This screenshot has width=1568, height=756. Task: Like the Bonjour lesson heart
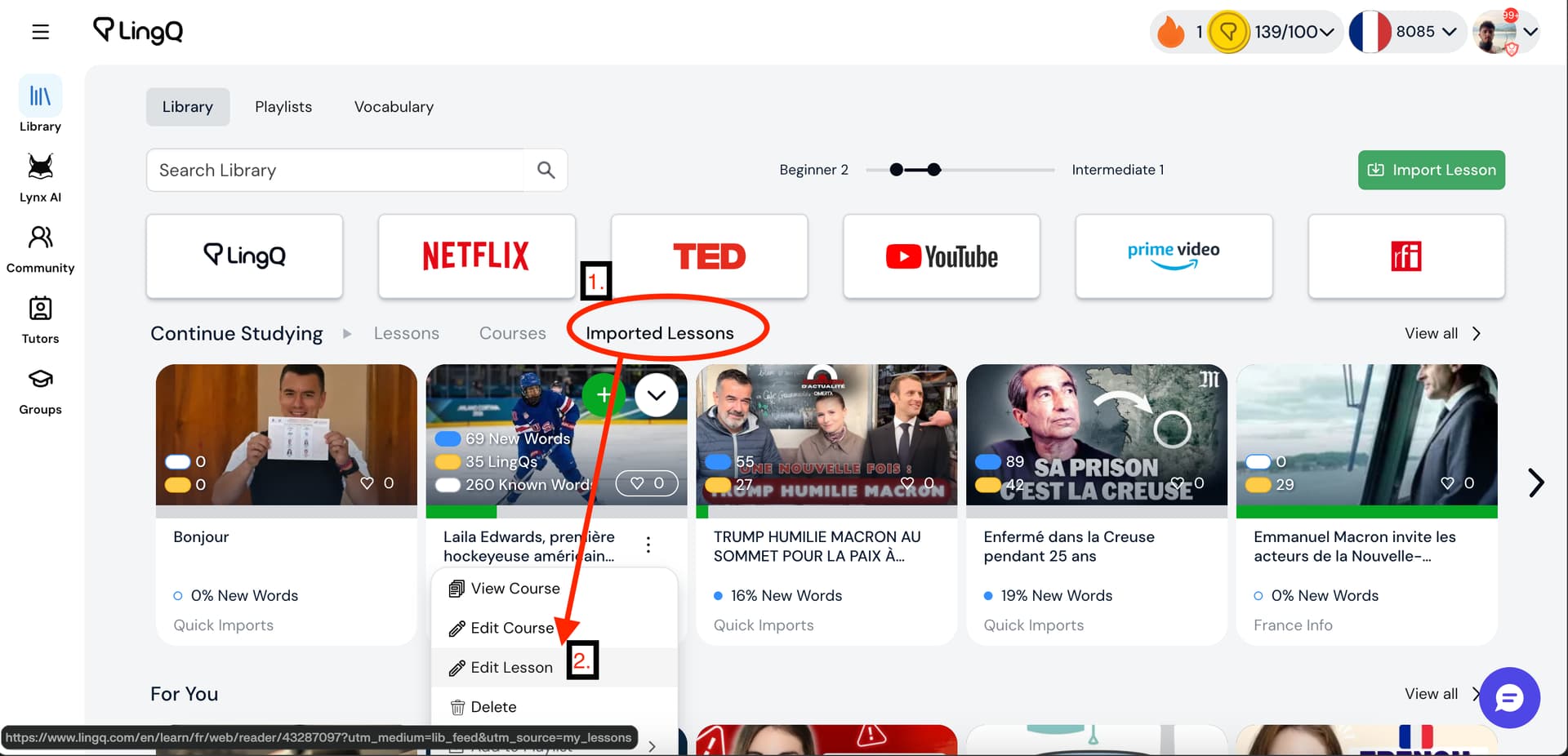pyautogui.click(x=367, y=483)
